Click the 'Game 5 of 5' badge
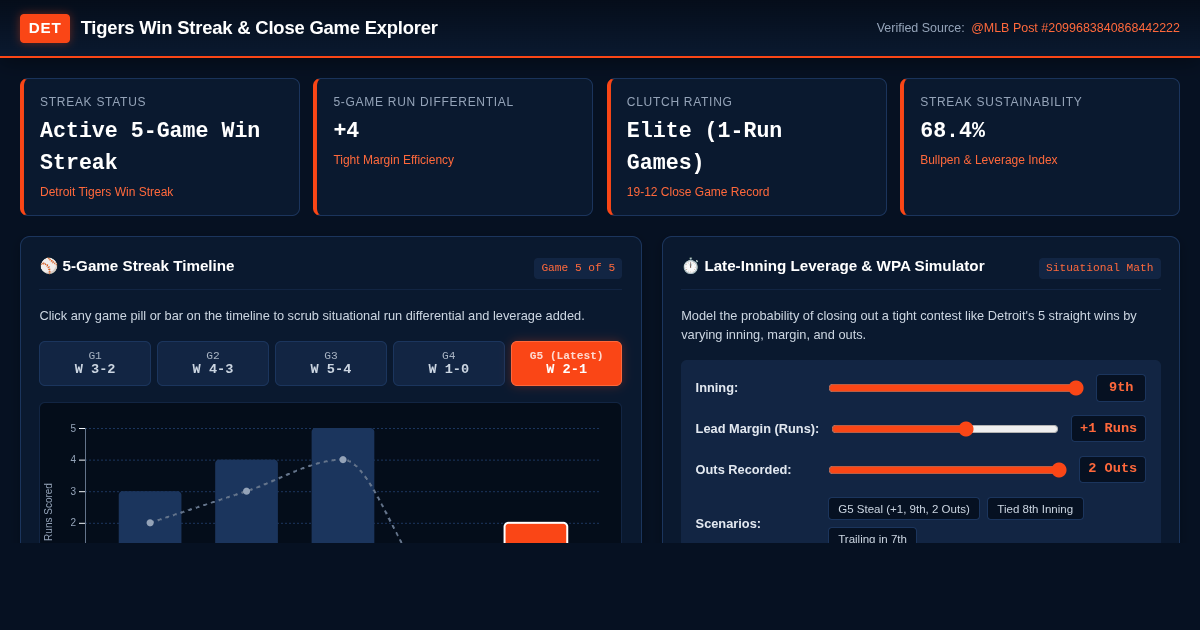 [578, 268]
